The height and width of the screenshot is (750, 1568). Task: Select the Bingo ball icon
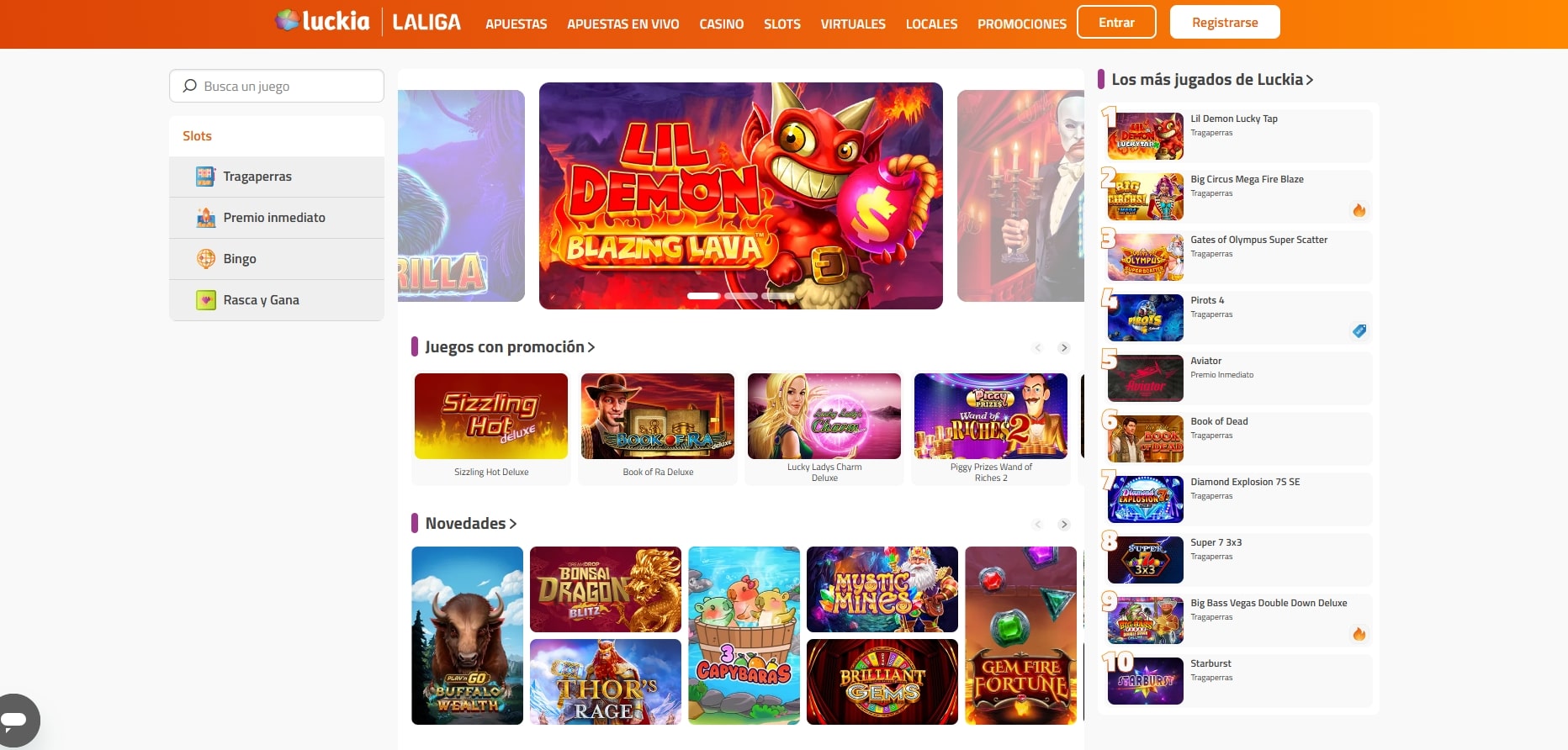pyautogui.click(x=205, y=259)
